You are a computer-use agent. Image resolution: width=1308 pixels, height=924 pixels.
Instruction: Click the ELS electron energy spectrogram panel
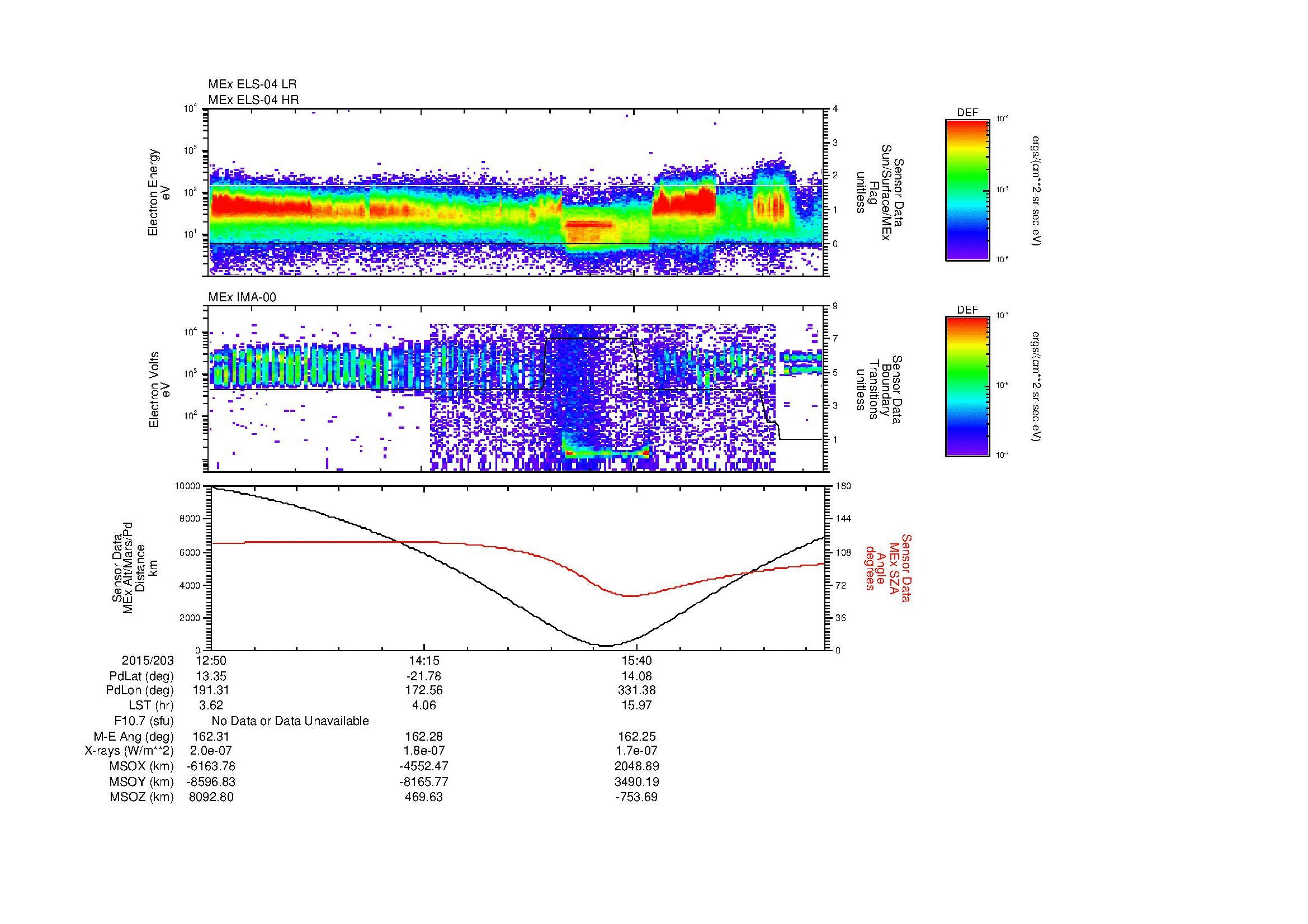516,192
